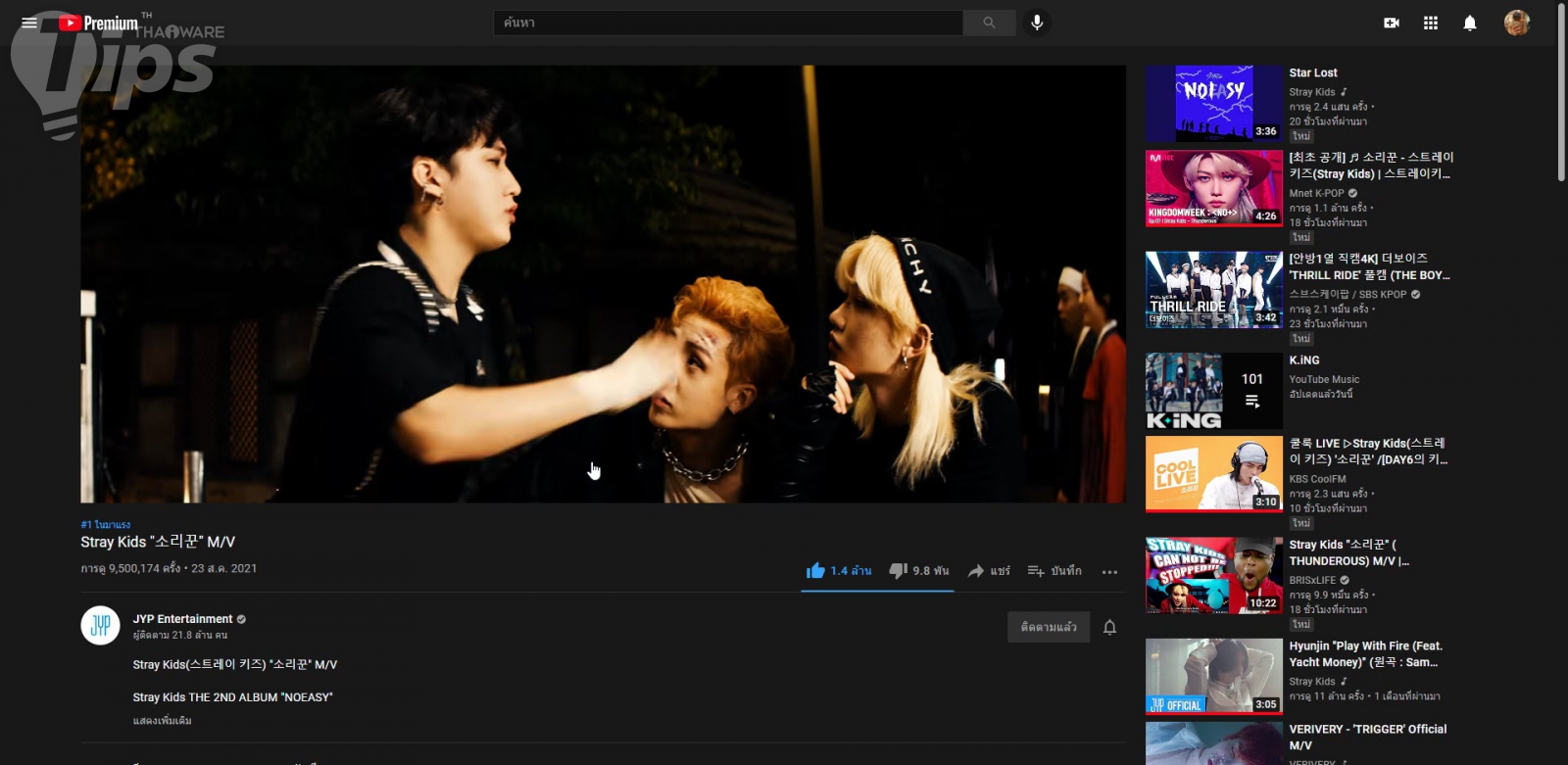
Task: Open the #1 trending link above title
Action: [106, 525]
